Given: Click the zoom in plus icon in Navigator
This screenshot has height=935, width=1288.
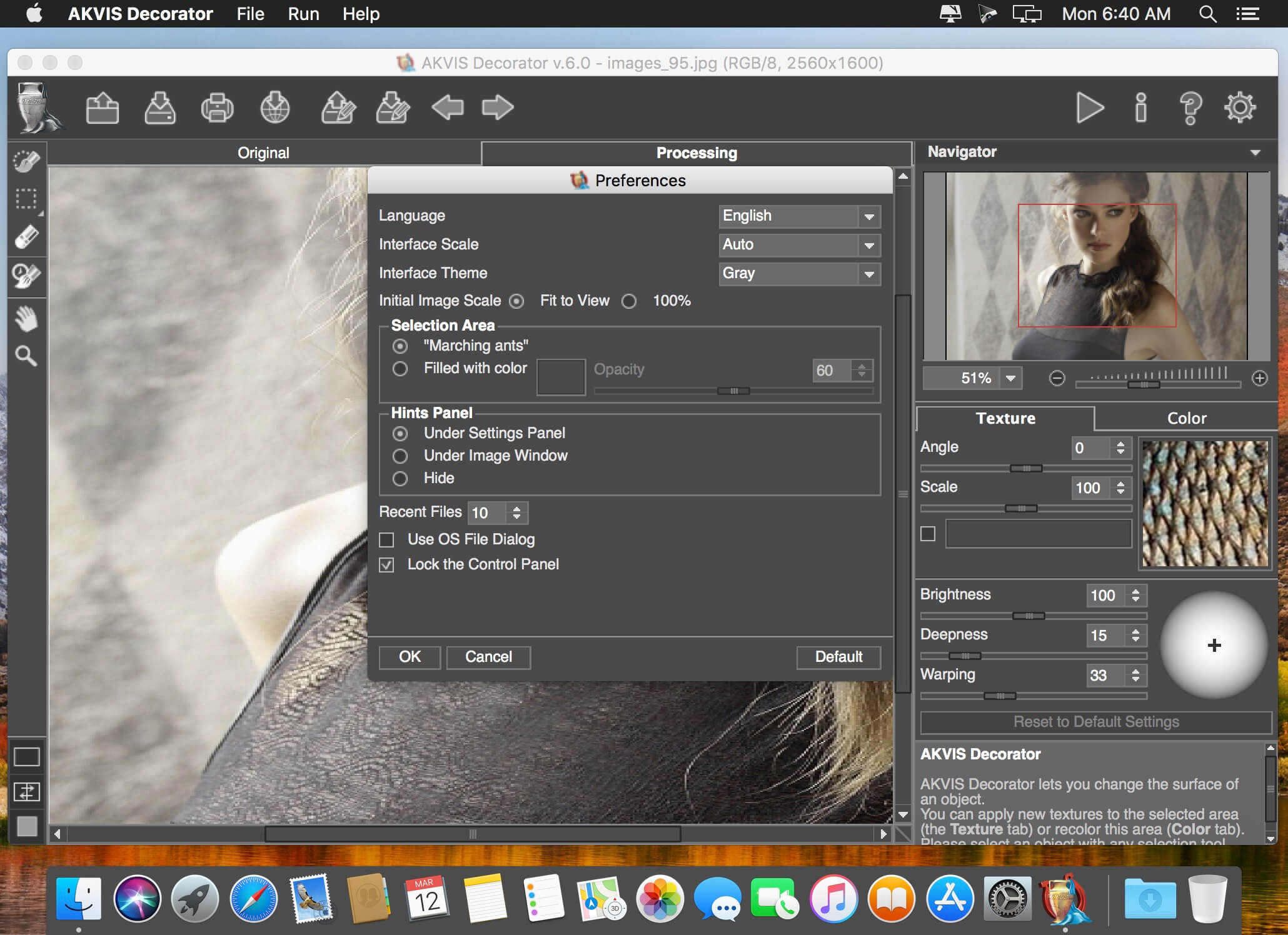Looking at the screenshot, I should [1260, 378].
